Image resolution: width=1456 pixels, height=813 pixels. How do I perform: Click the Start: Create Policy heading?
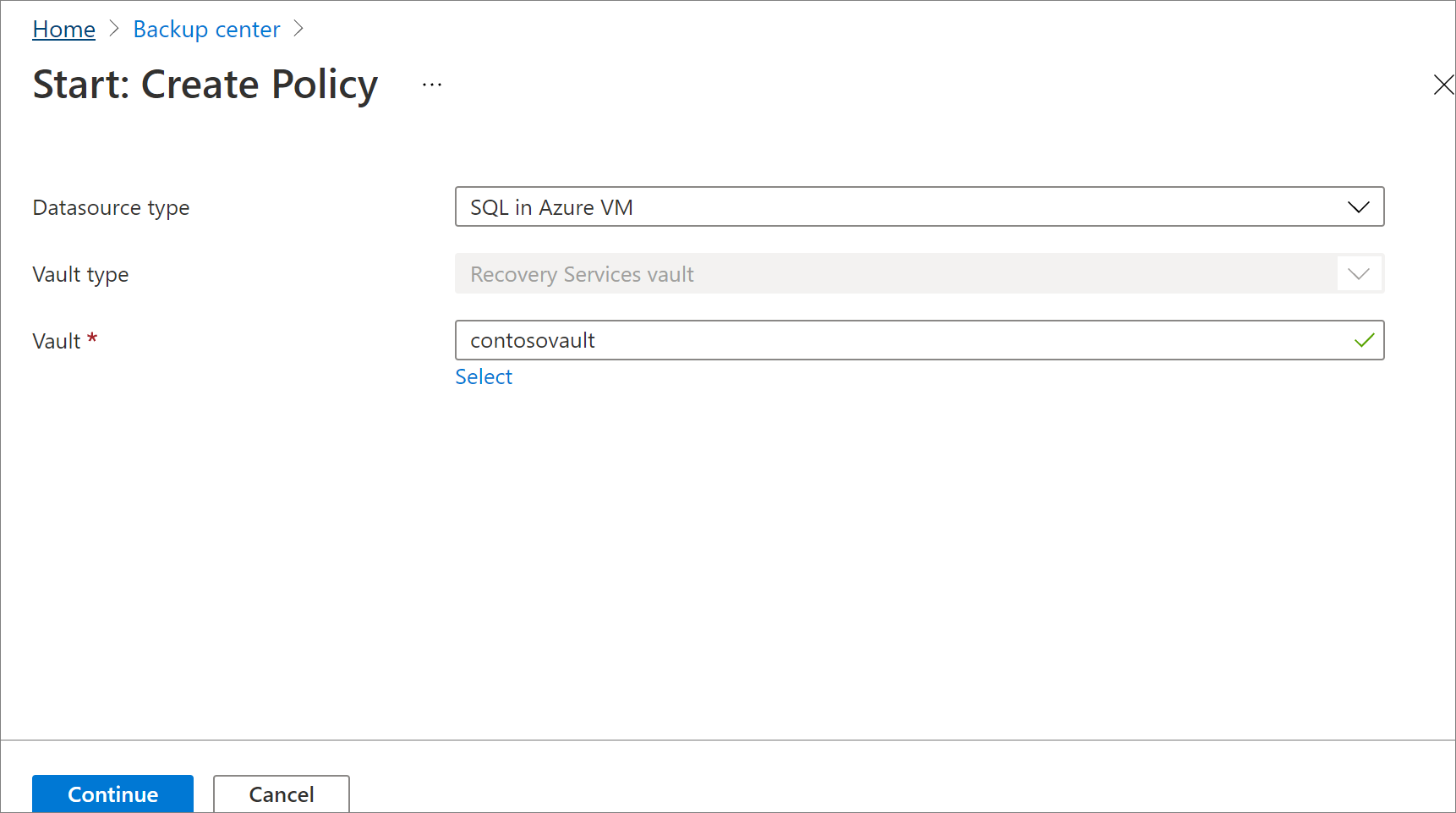pyautogui.click(x=205, y=84)
